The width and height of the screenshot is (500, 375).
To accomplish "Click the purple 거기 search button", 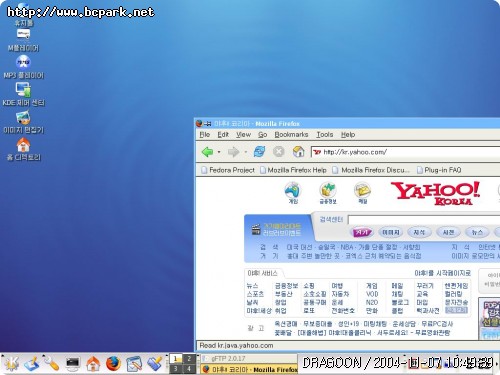I will 361,232.
